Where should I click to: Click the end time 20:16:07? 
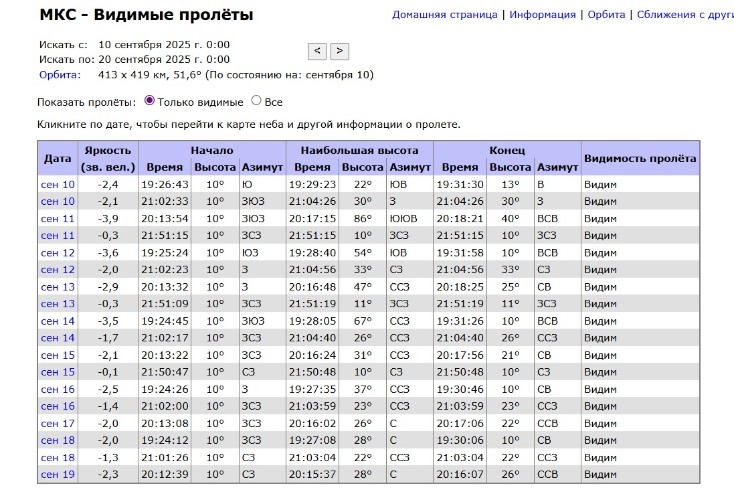pos(460,475)
